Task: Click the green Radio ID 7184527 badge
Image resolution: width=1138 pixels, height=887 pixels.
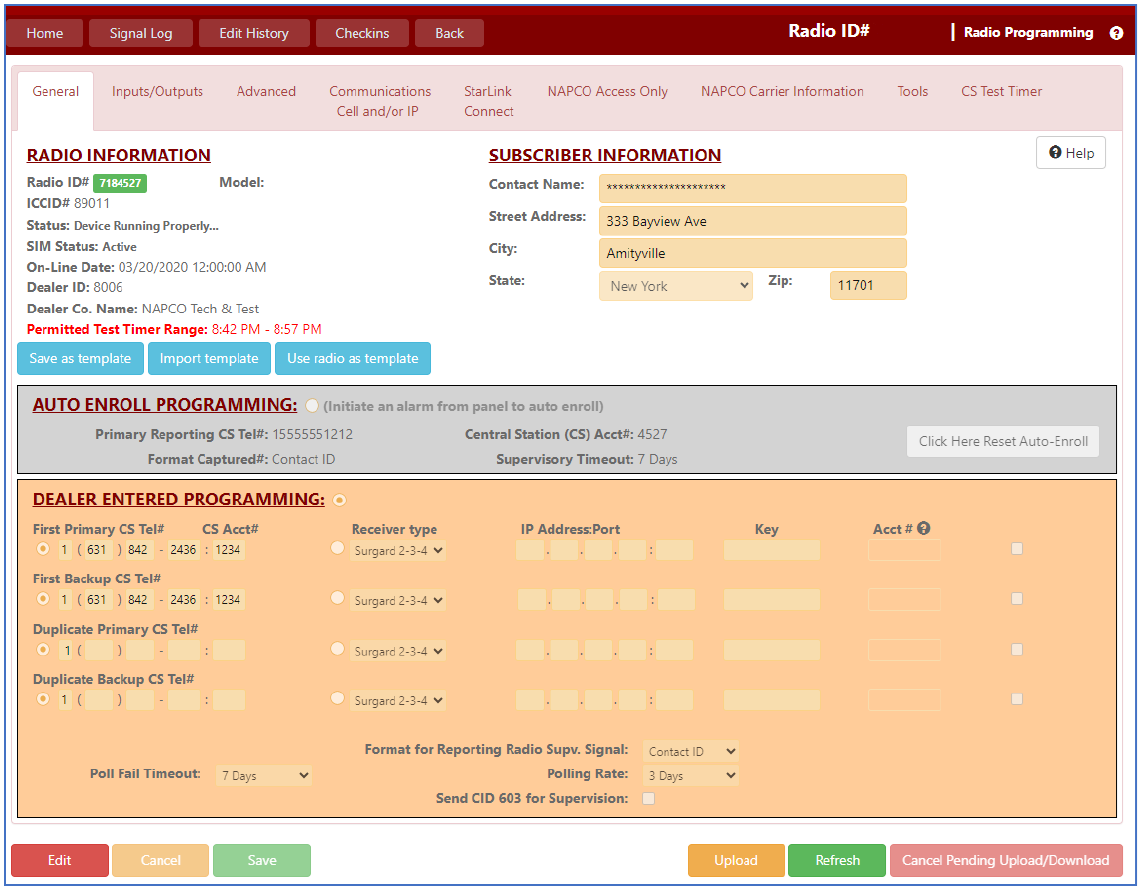Action: point(120,183)
